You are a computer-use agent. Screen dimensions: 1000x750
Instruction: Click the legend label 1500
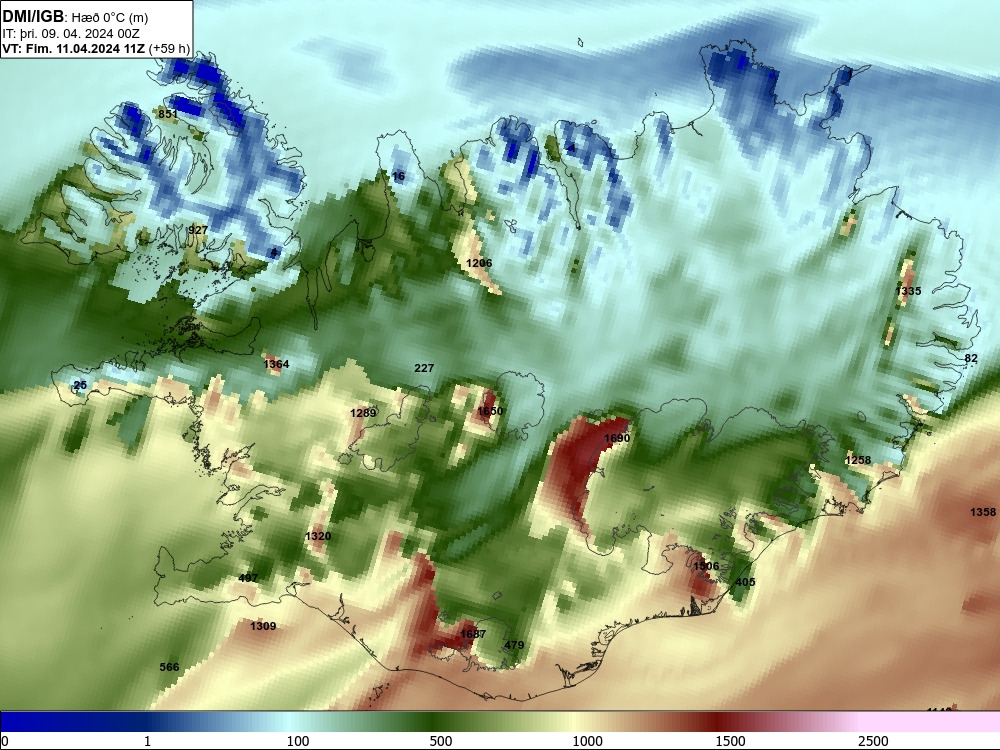point(731,741)
